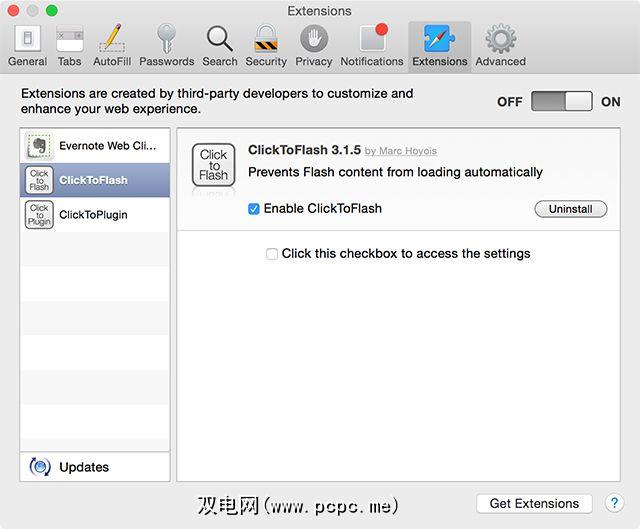640x529 pixels.
Task: Open the Privacy hand icon pane
Action: pos(313,45)
